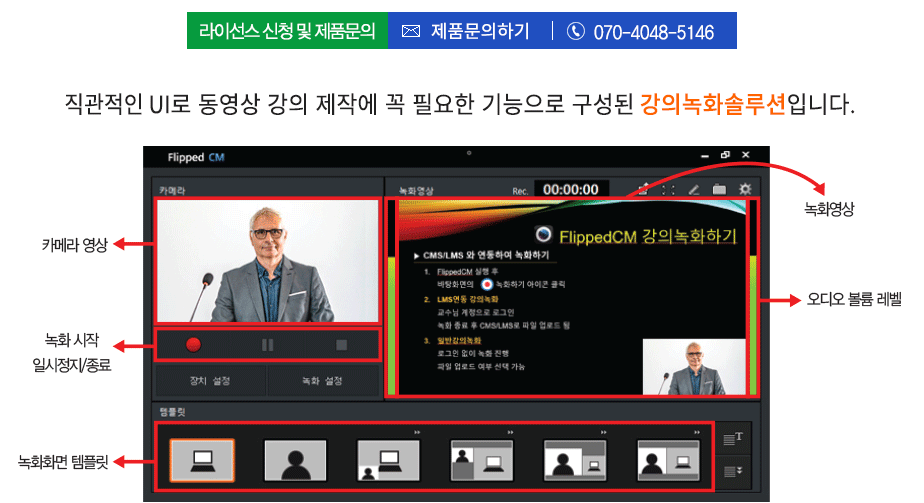The image size is (924, 503).
Task: Start recording with the red record button
Action: click(x=194, y=344)
